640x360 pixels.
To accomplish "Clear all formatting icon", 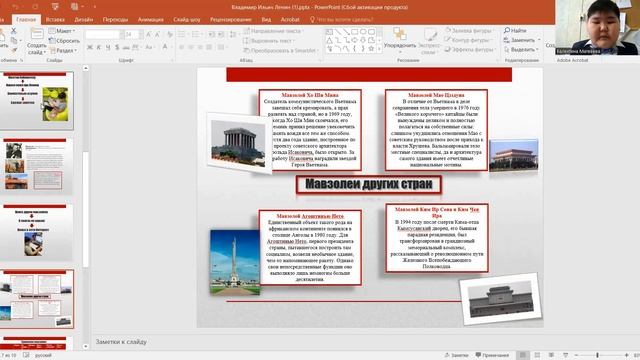I will (x=169, y=35).
